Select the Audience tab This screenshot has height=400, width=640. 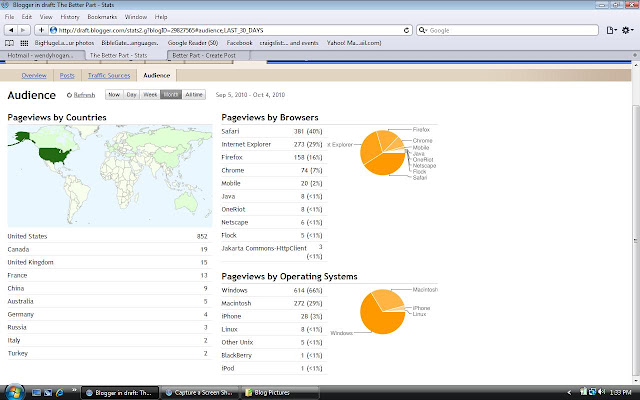[157, 76]
